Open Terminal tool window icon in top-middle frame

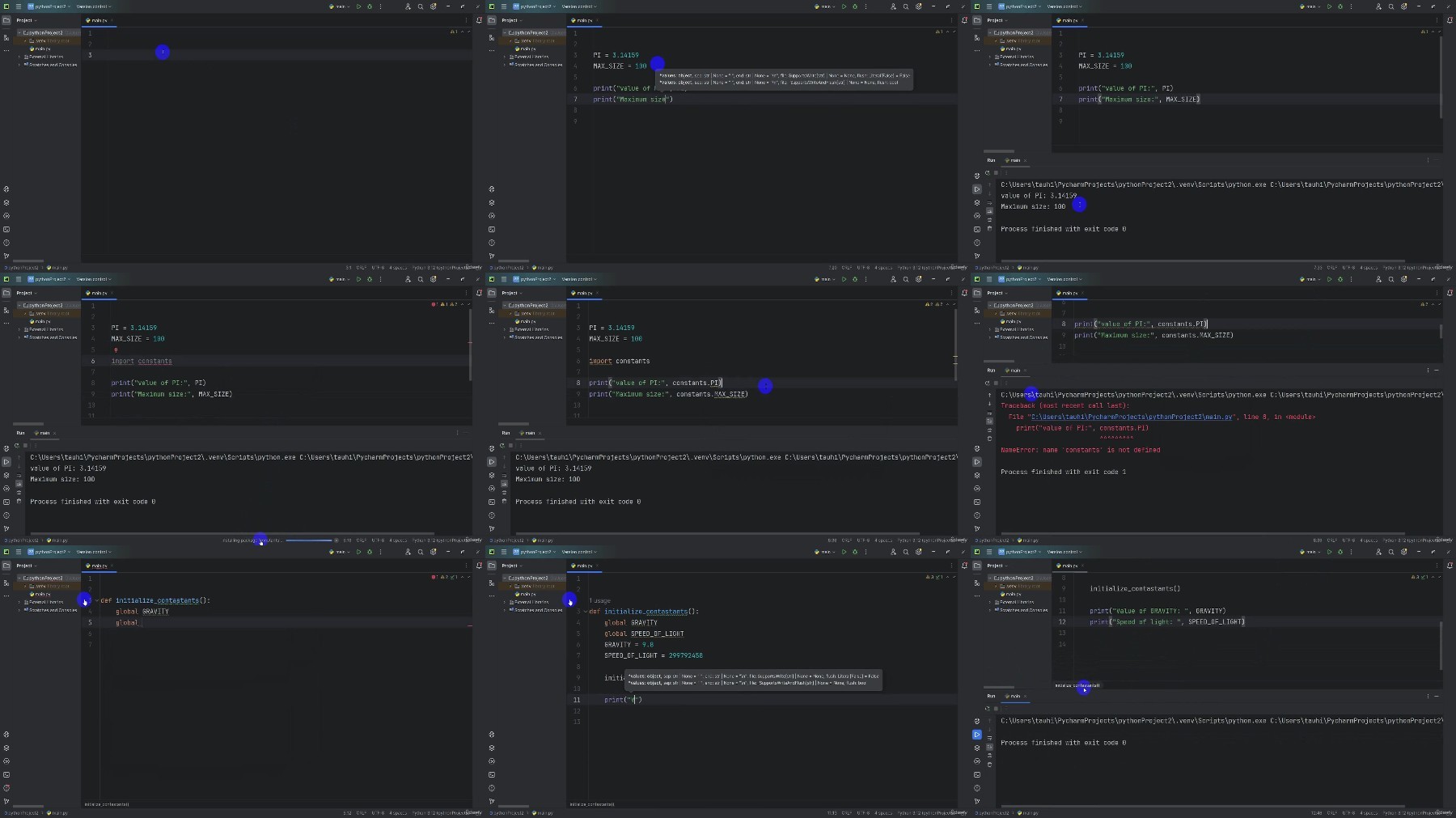492,229
